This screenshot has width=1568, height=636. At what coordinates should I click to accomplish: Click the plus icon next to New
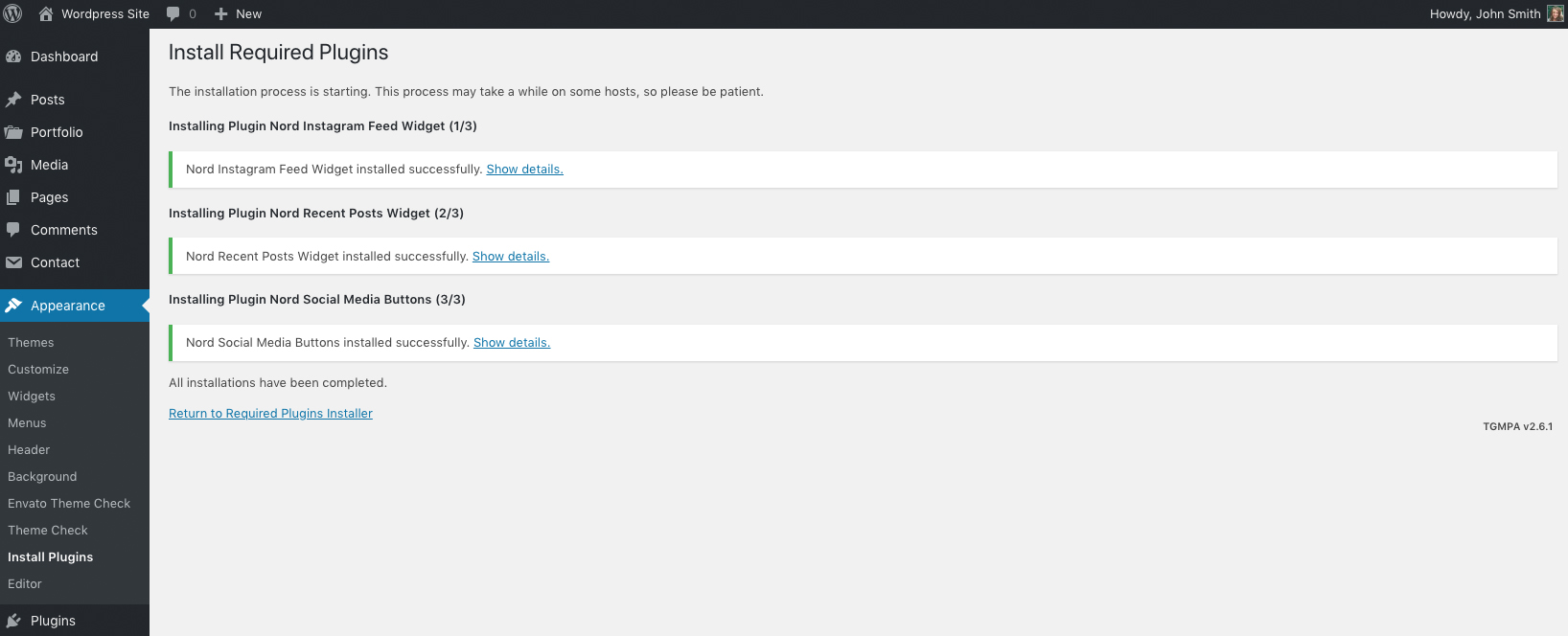220,13
